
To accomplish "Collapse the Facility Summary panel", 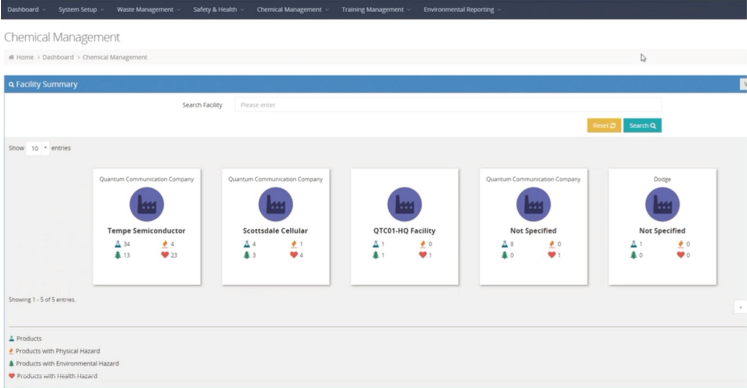I will 743,84.
